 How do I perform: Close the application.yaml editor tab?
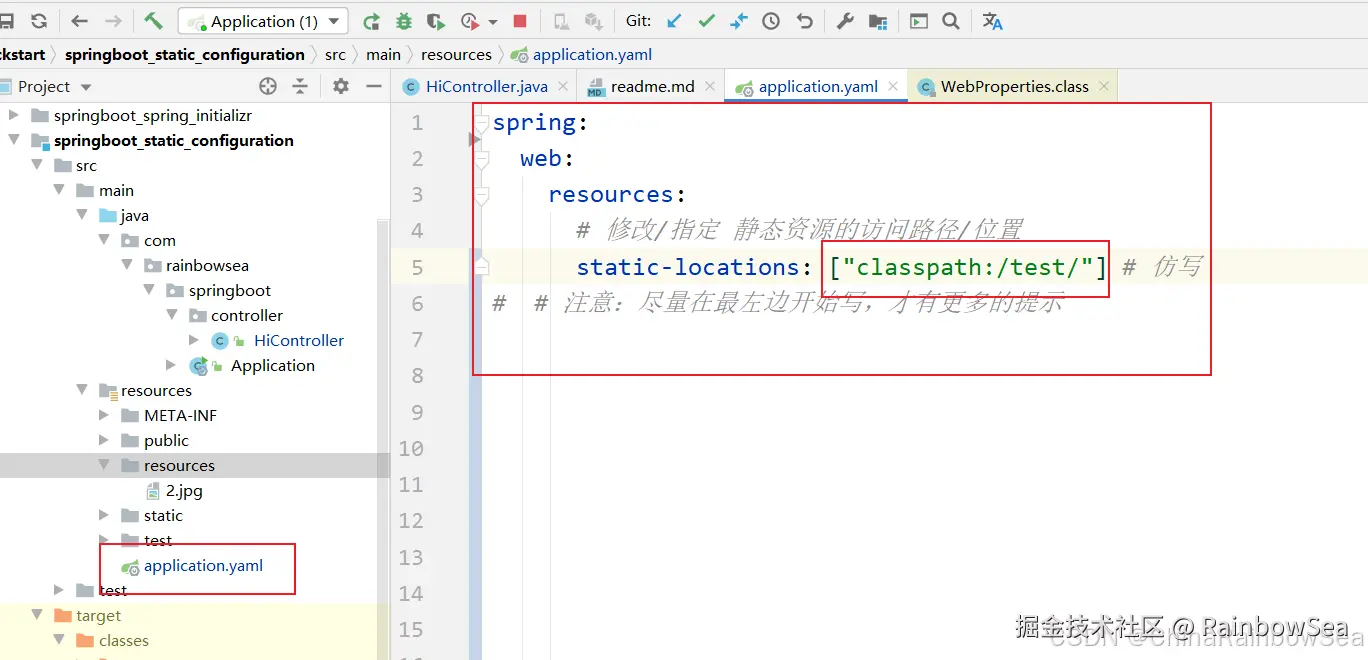tap(893, 86)
